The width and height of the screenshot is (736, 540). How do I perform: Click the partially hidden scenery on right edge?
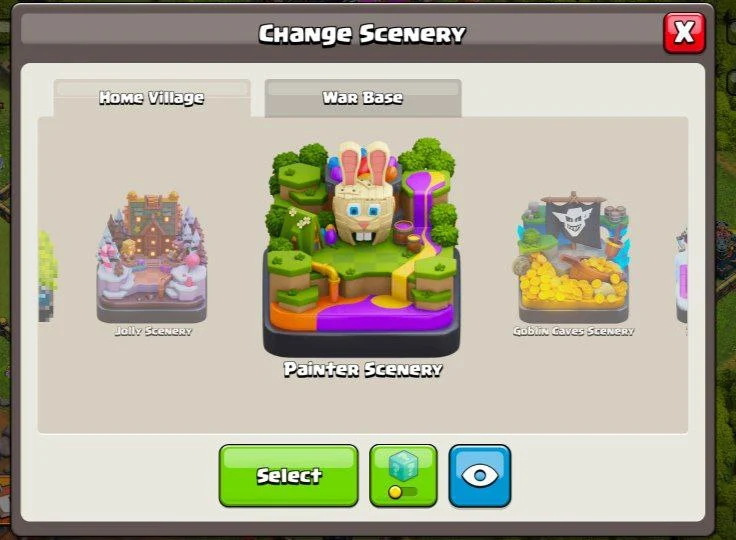pyautogui.click(x=682, y=276)
